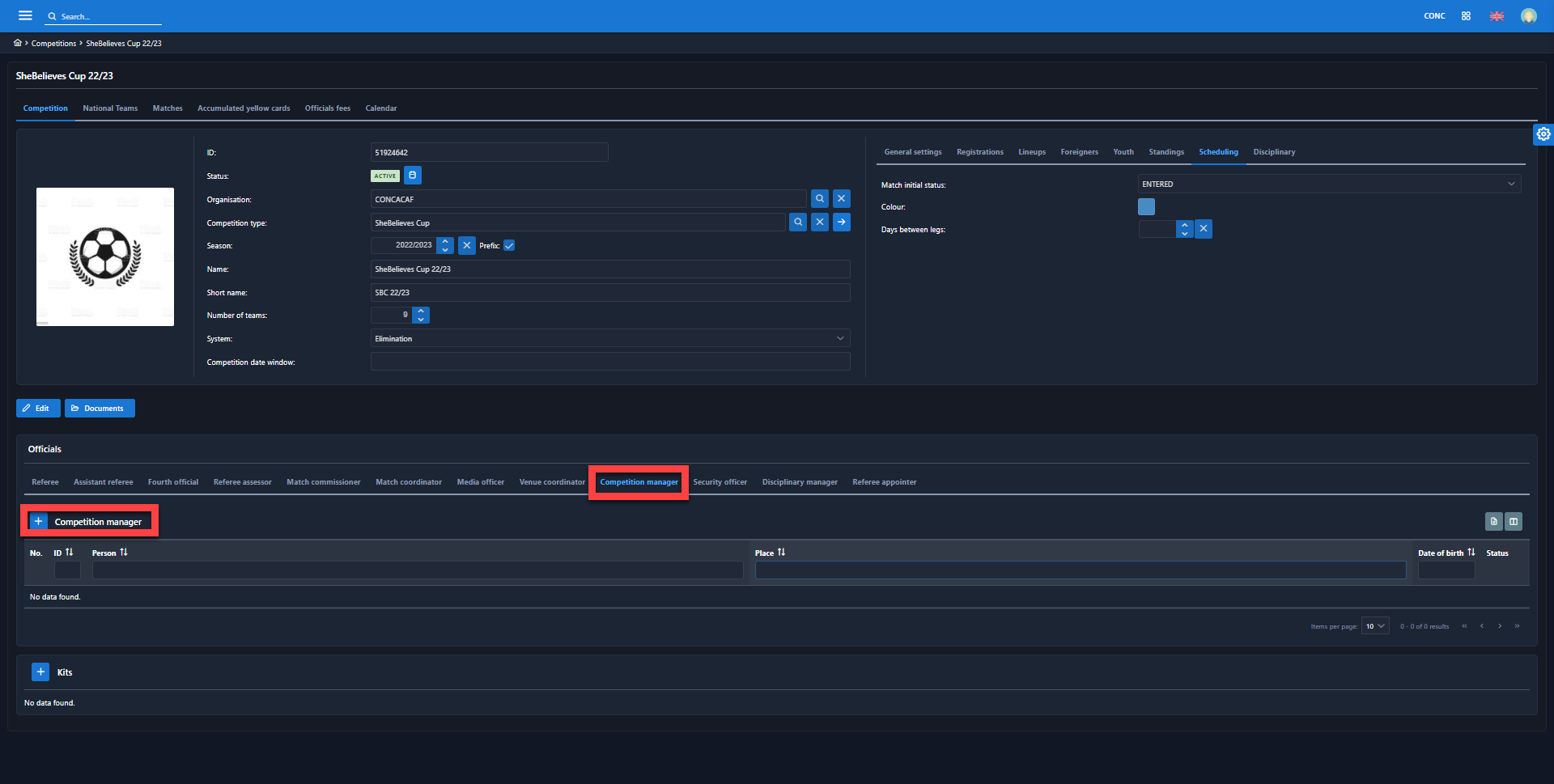The image size is (1554, 784).
Task: Switch to the National Teams tab
Action: (x=110, y=108)
